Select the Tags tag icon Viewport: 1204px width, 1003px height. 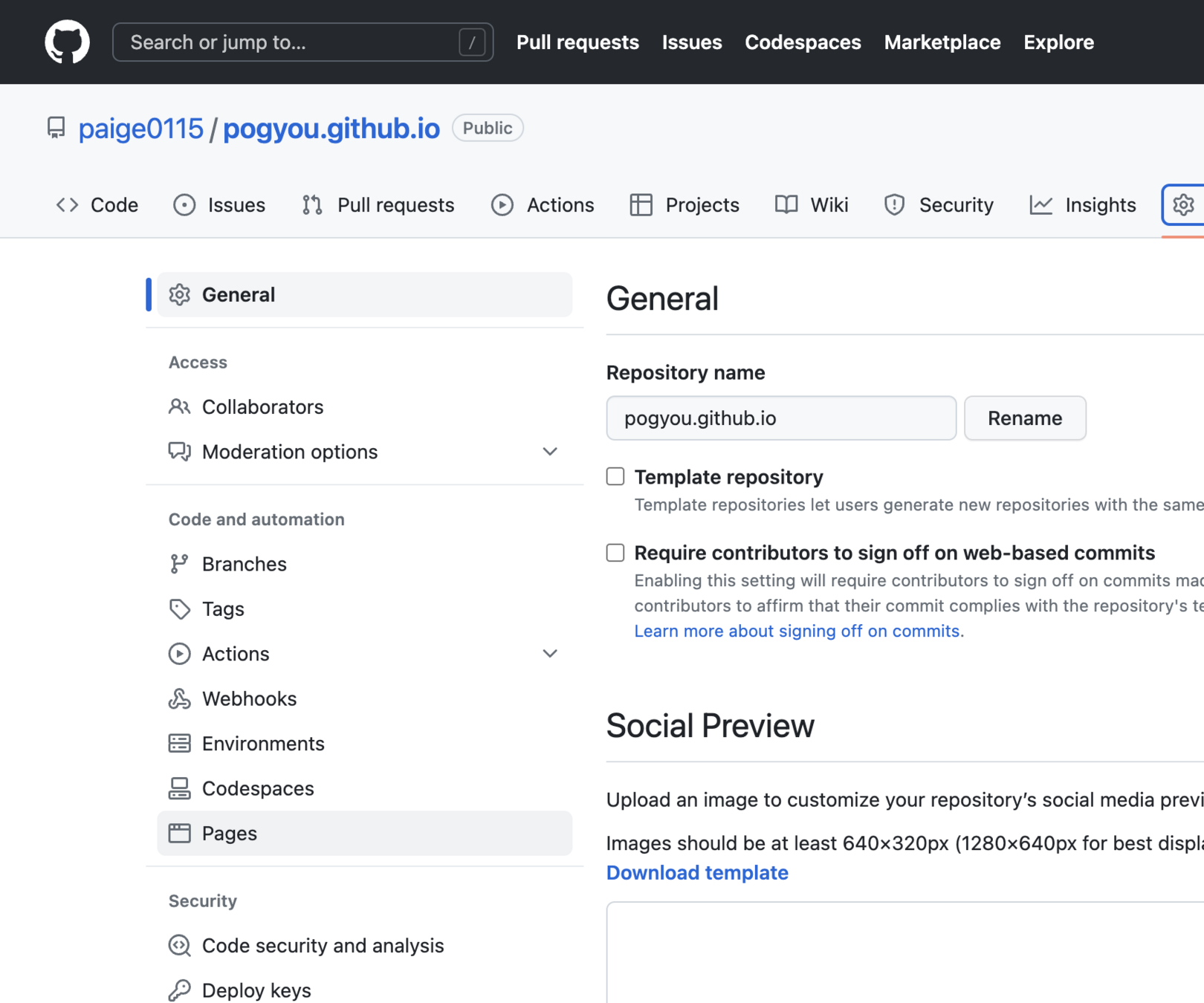coord(179,609)
